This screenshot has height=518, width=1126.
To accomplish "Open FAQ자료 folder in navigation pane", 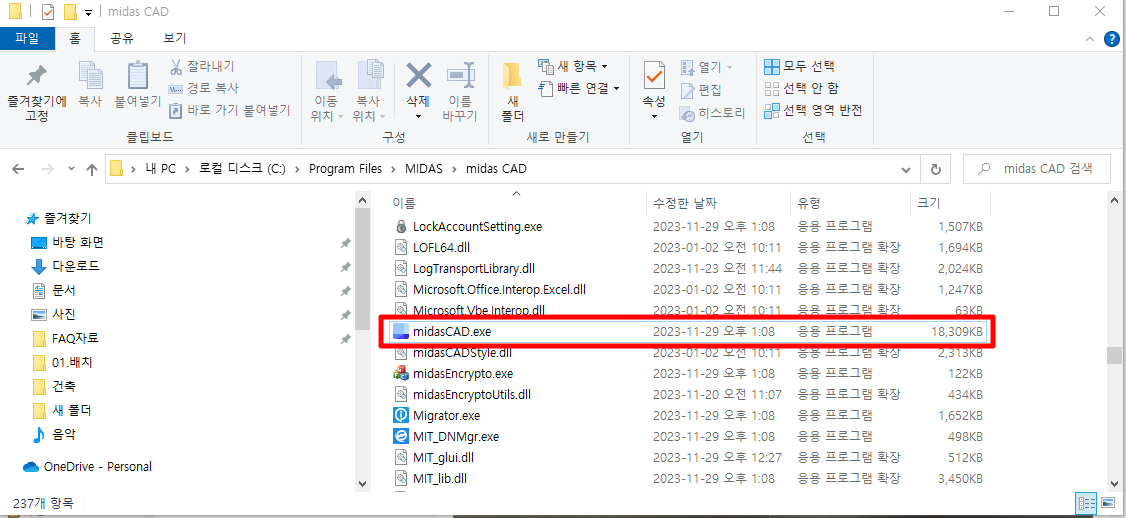I will click(65, 338).
